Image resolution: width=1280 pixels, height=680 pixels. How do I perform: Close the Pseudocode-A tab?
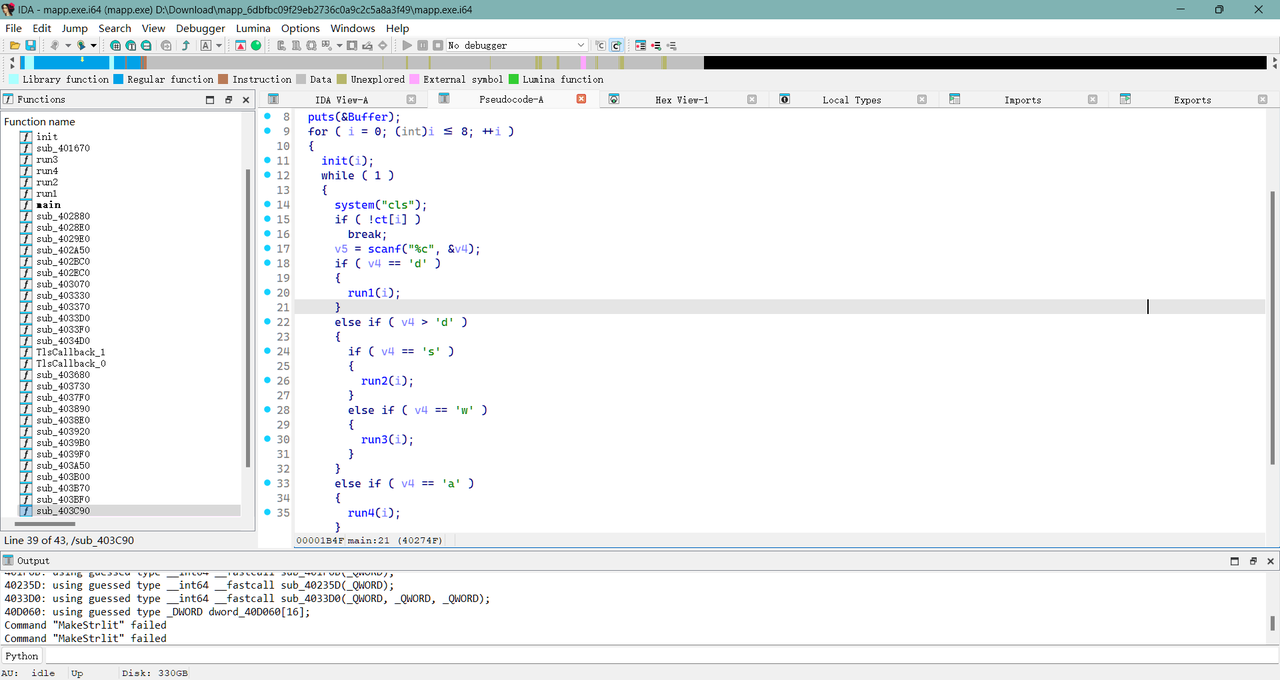[x=581, y=99]
